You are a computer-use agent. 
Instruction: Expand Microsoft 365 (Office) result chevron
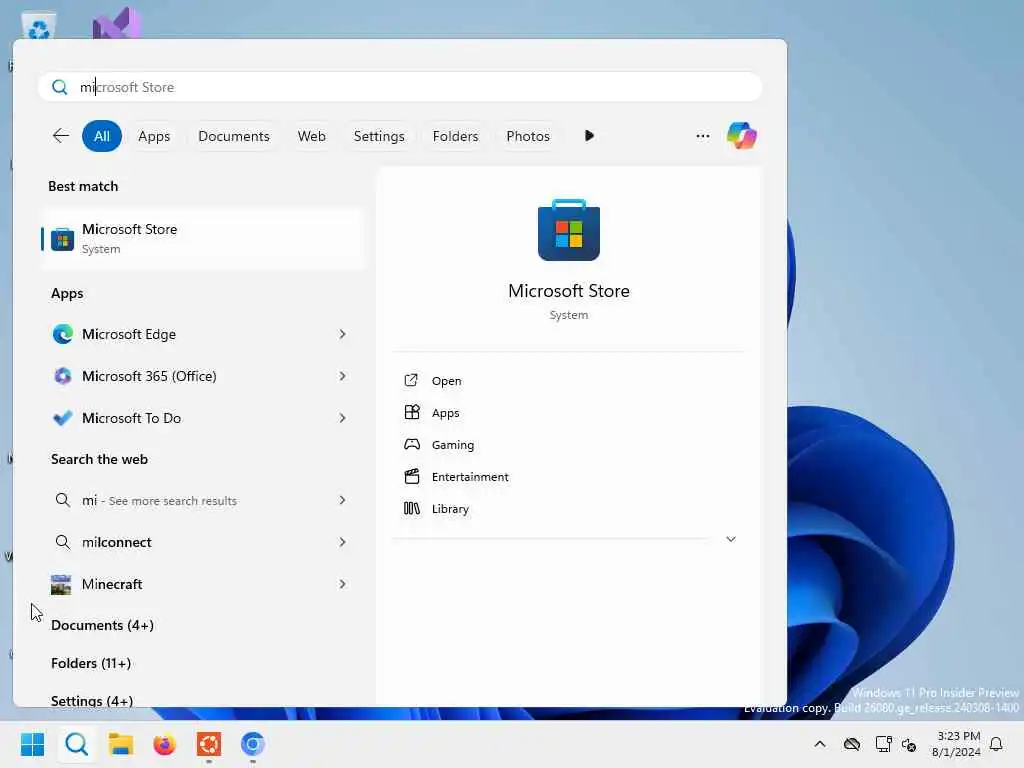point(342,376)
